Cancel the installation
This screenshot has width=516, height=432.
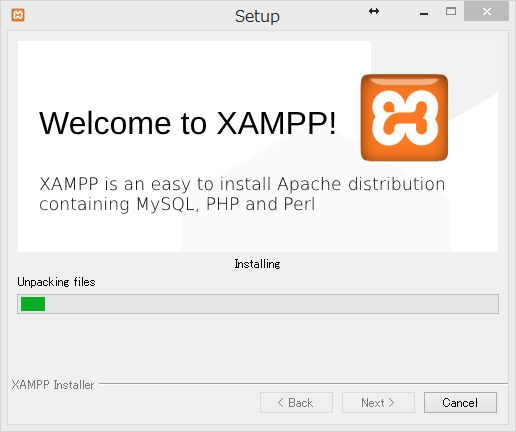coord(460,403)
